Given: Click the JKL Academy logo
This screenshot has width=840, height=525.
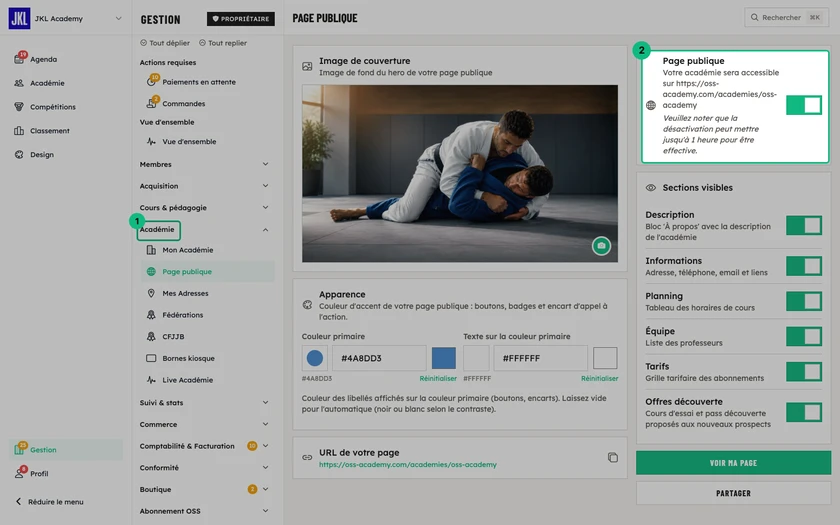Looking at the screenshot, I should [19, 18].
